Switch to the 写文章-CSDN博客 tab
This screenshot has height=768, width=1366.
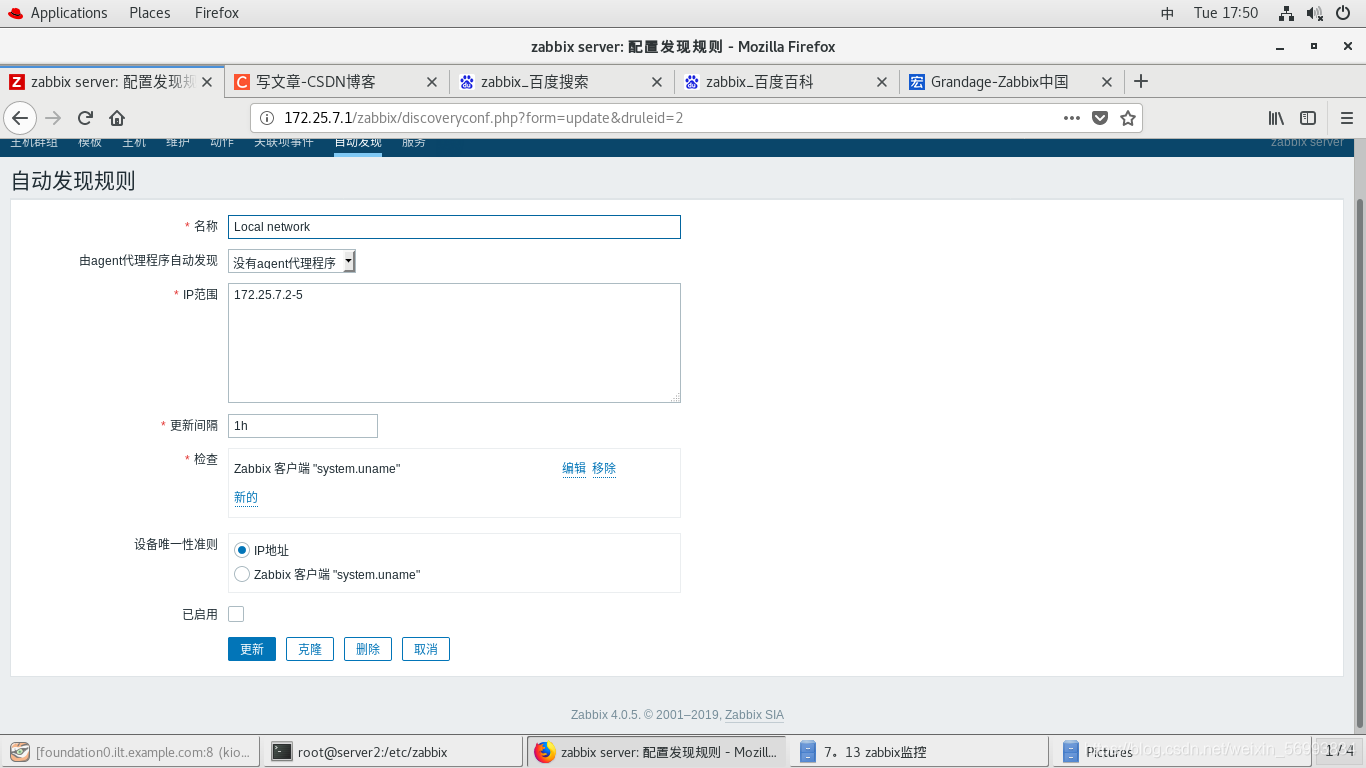click(x=337, y=82)
